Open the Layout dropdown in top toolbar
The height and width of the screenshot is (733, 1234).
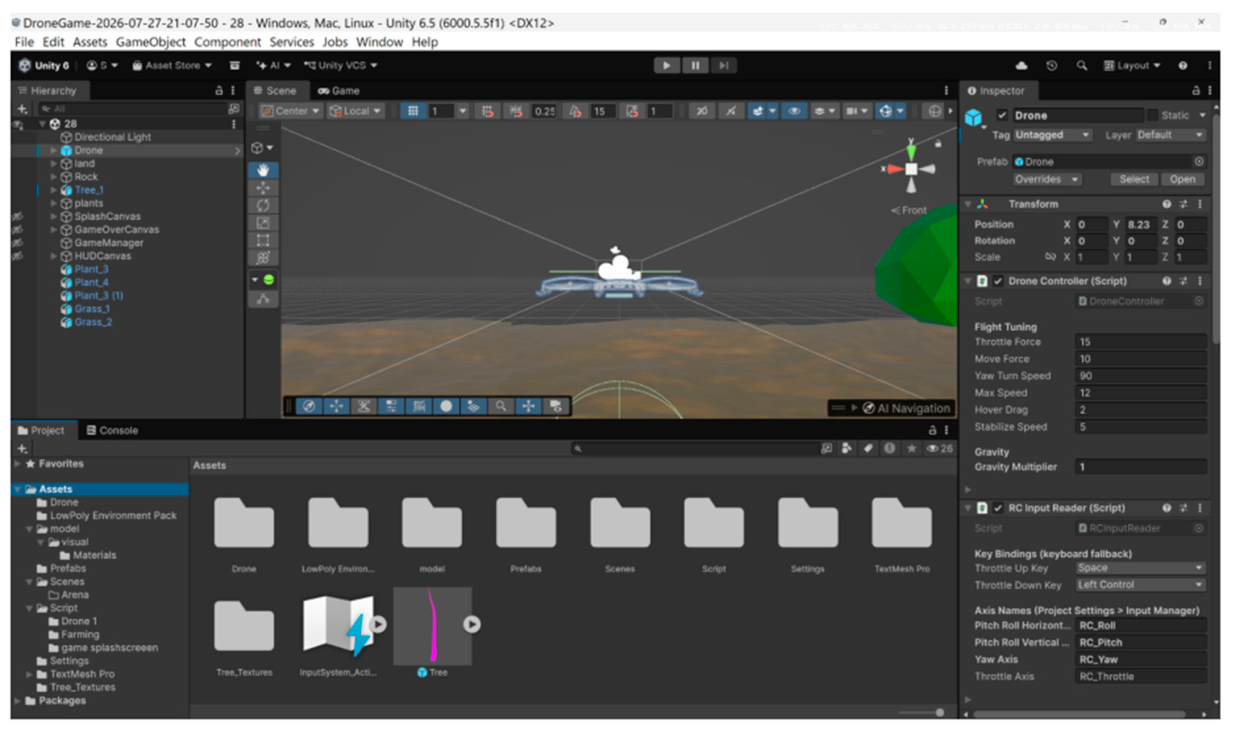1132,66
